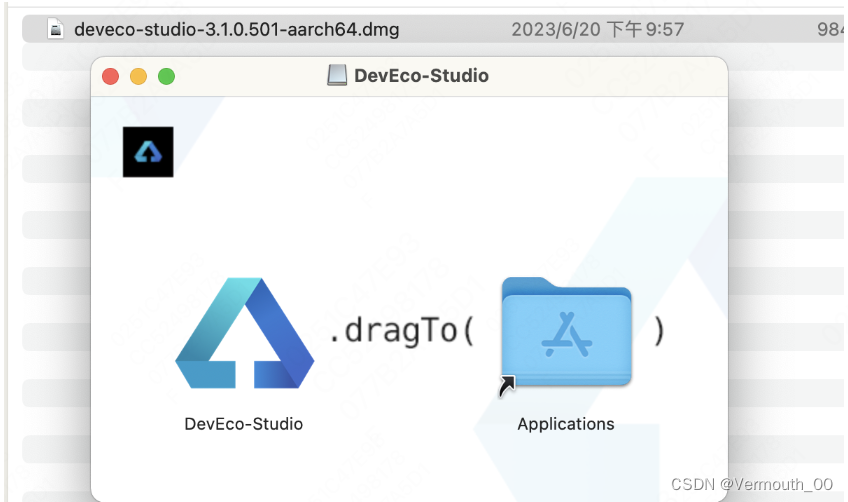Maximize the DevEco-Studio window with green button
Image resolution: width=848 pixels, height=502 pixels.
tap(167, 76)
